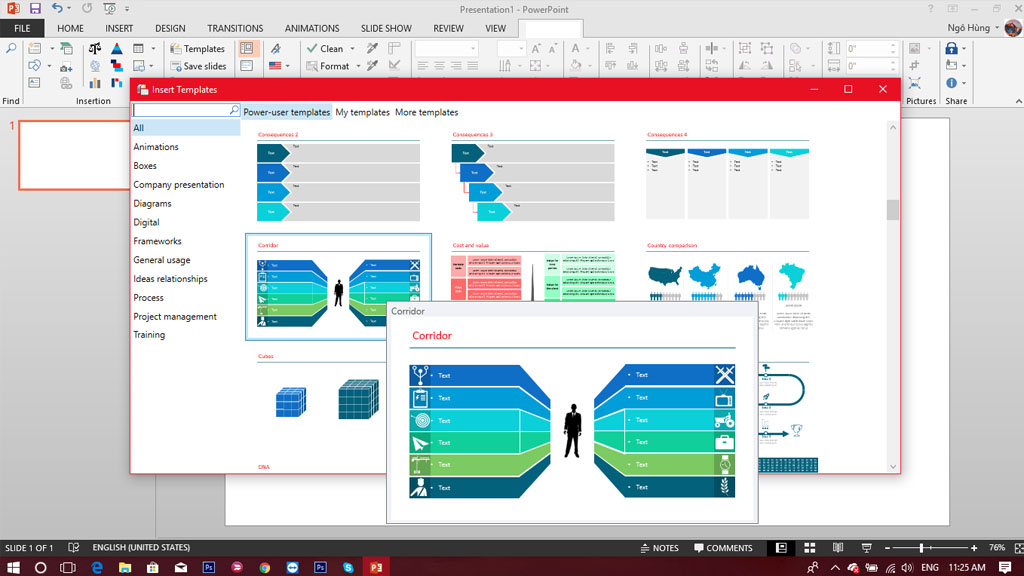Image resolution: width=1024 pixels, height=576 pixels.
Task: Click the lower eyedropper icon beside Format
Action: pyautogui.click(x=372, y=66)
